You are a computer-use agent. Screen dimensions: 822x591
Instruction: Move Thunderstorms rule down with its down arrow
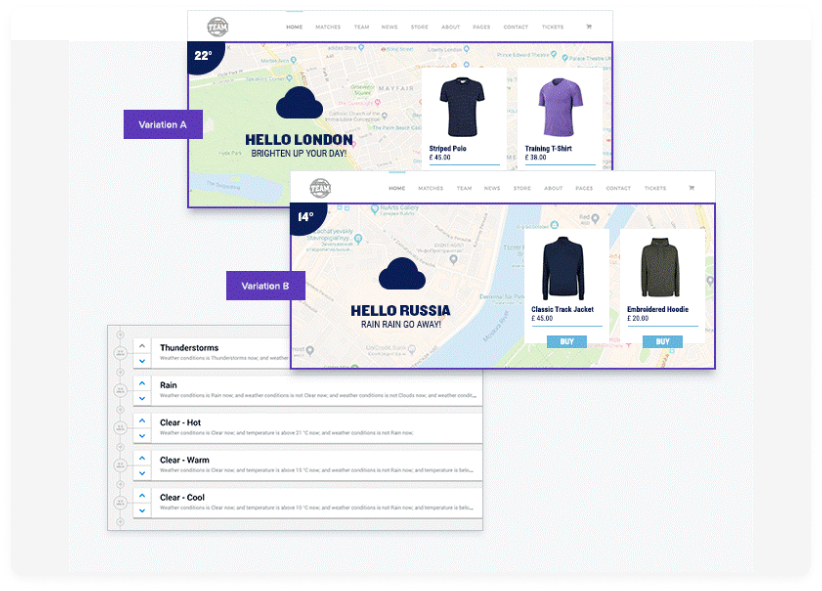pyautogui.click(x=142, y=361)
